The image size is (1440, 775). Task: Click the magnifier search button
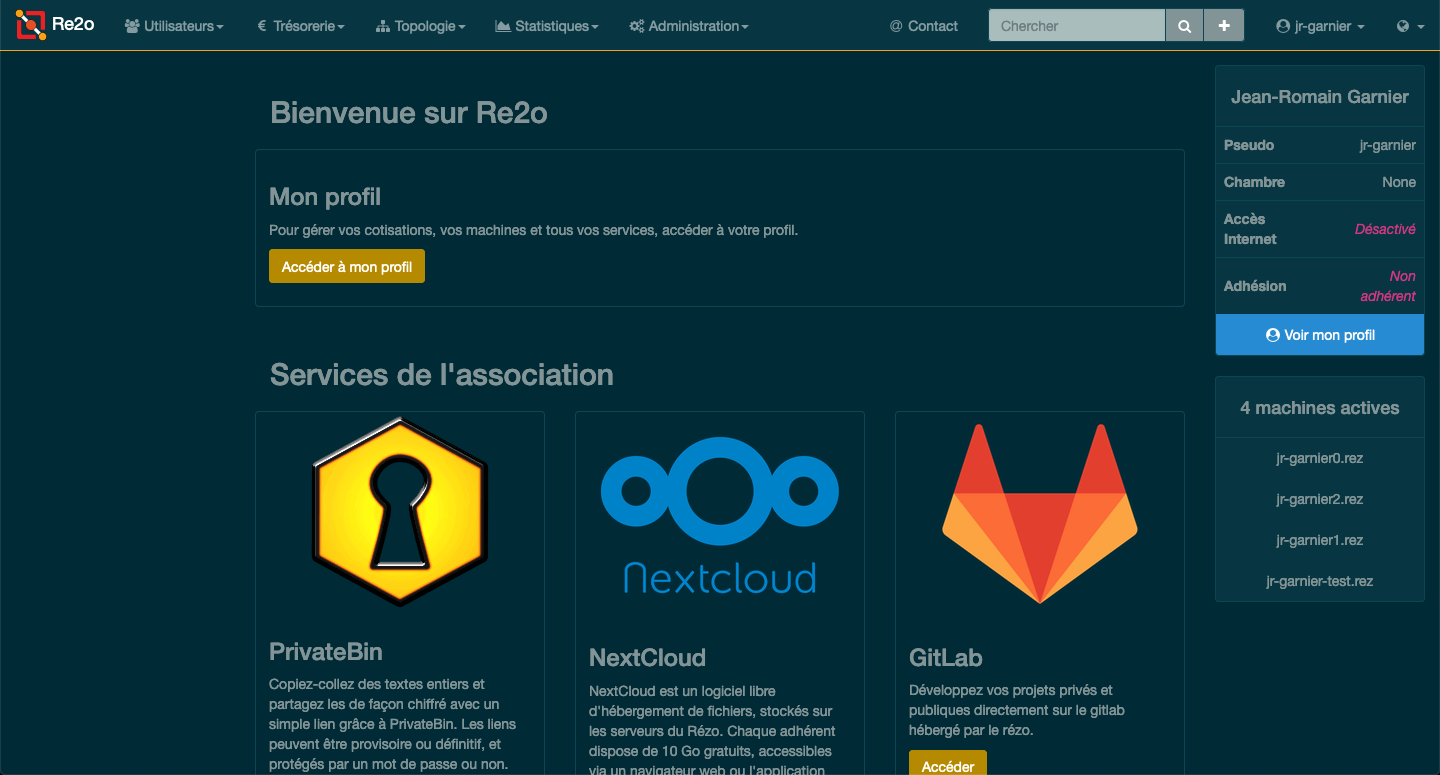[1185, 26]
